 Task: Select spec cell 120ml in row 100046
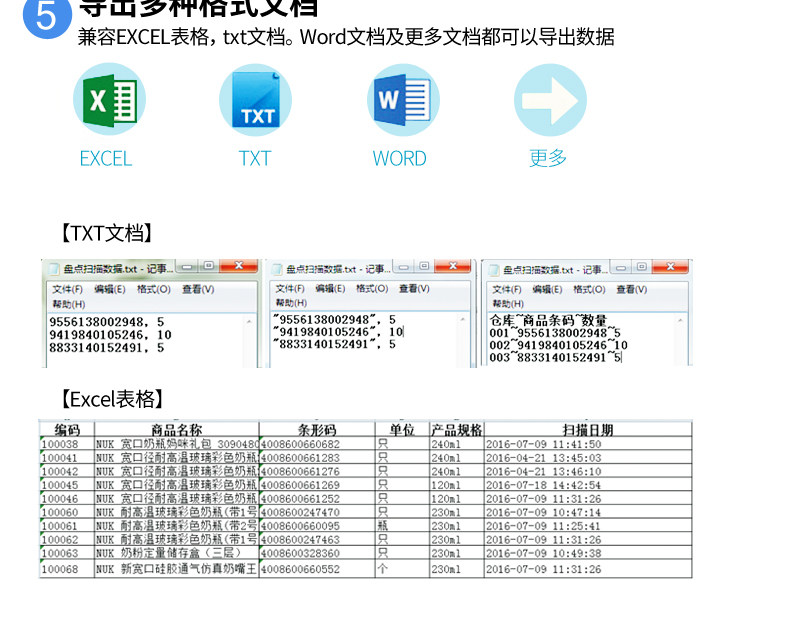click(456, 498)
